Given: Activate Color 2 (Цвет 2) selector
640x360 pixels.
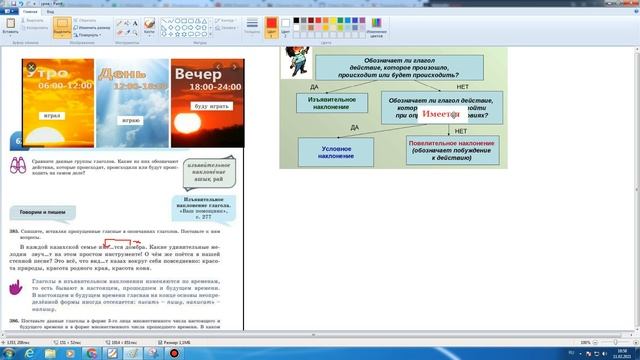Looking at the screenshot, I should coord(285,28).
